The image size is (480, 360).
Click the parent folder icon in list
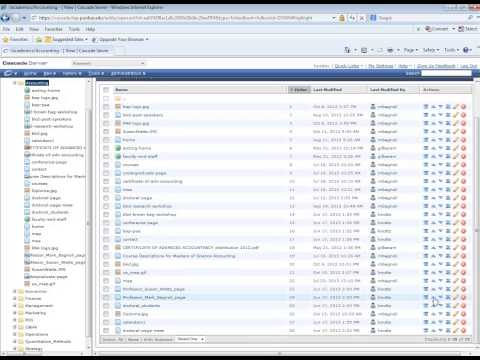pos(118,99)
